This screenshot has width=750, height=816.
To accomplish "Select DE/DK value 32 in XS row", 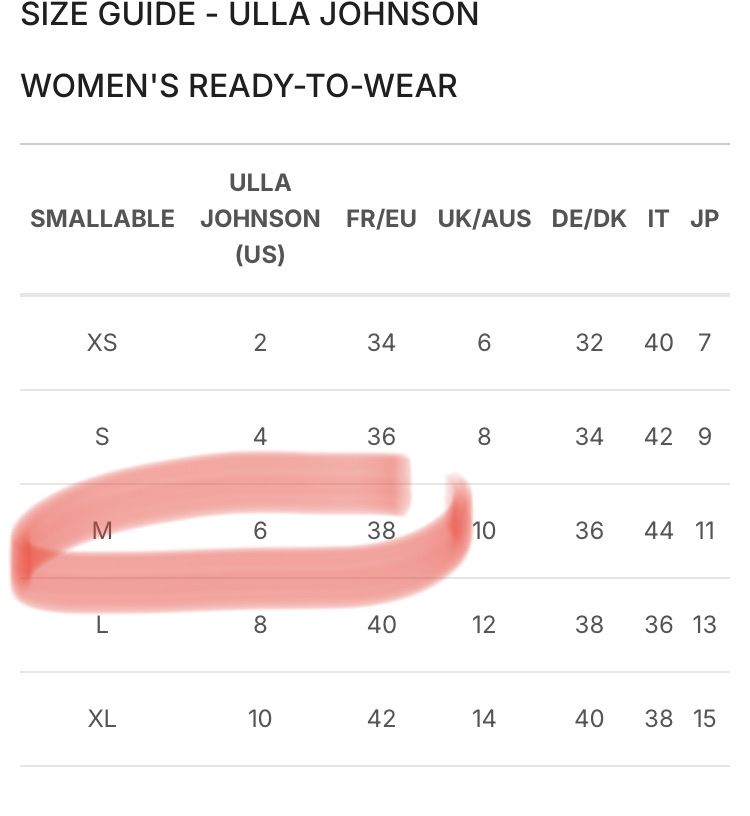I will point(589,343).
